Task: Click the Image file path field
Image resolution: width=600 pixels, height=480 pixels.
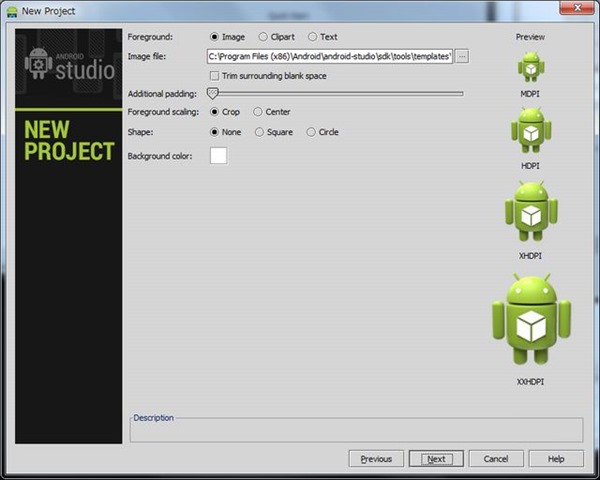Action: coord(330,57)
